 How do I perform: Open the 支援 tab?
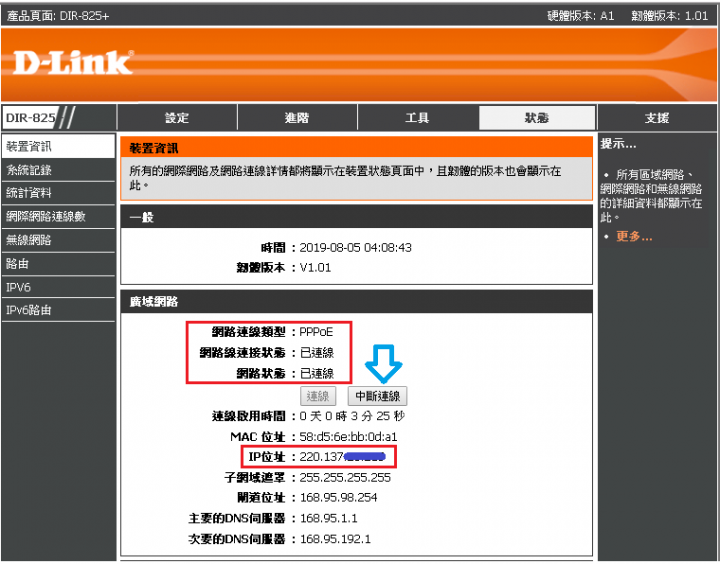click(657, 118)
